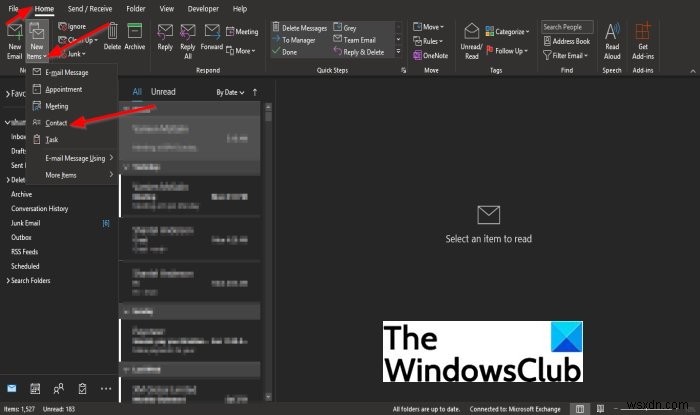Click the Search People field
This screenshot has width=700, height=415.
pyautogui.click(x=567, y=27)
